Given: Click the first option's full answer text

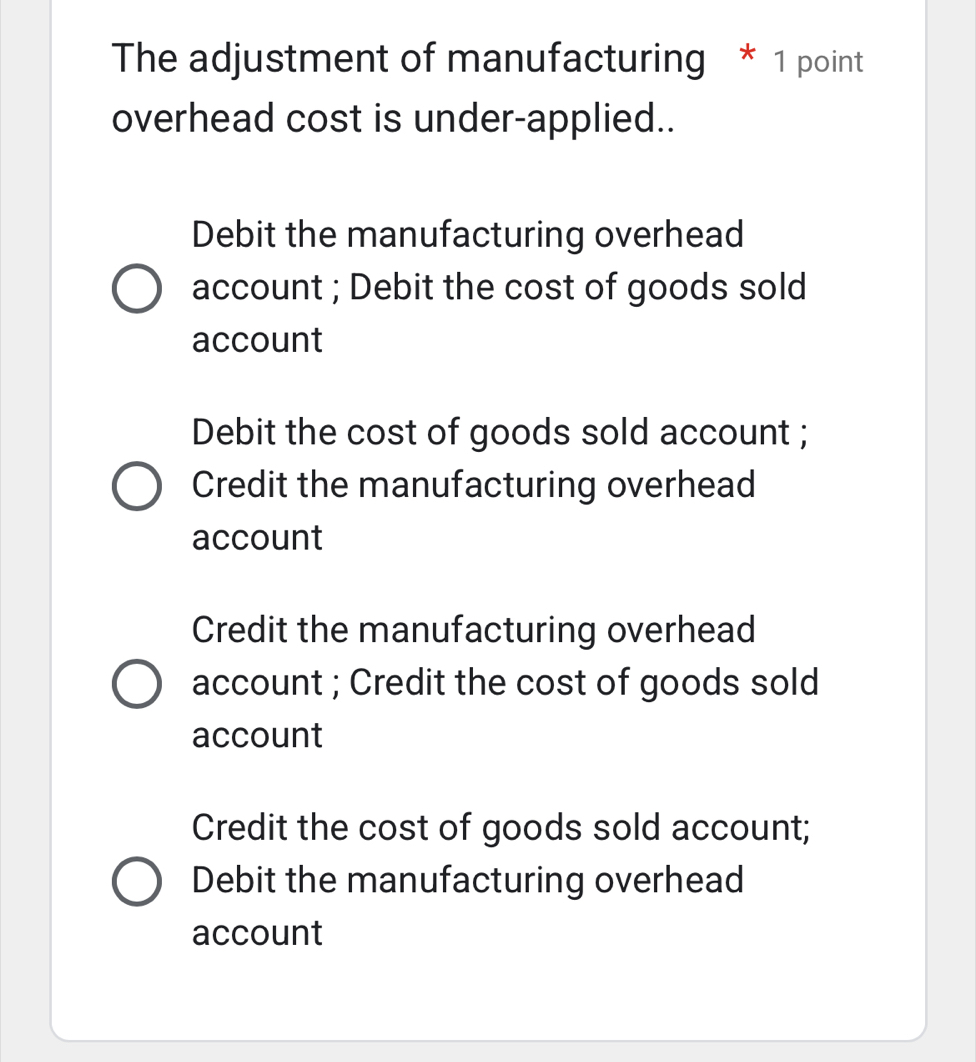Looking at the screenshot, I should [x=498, y=288].
